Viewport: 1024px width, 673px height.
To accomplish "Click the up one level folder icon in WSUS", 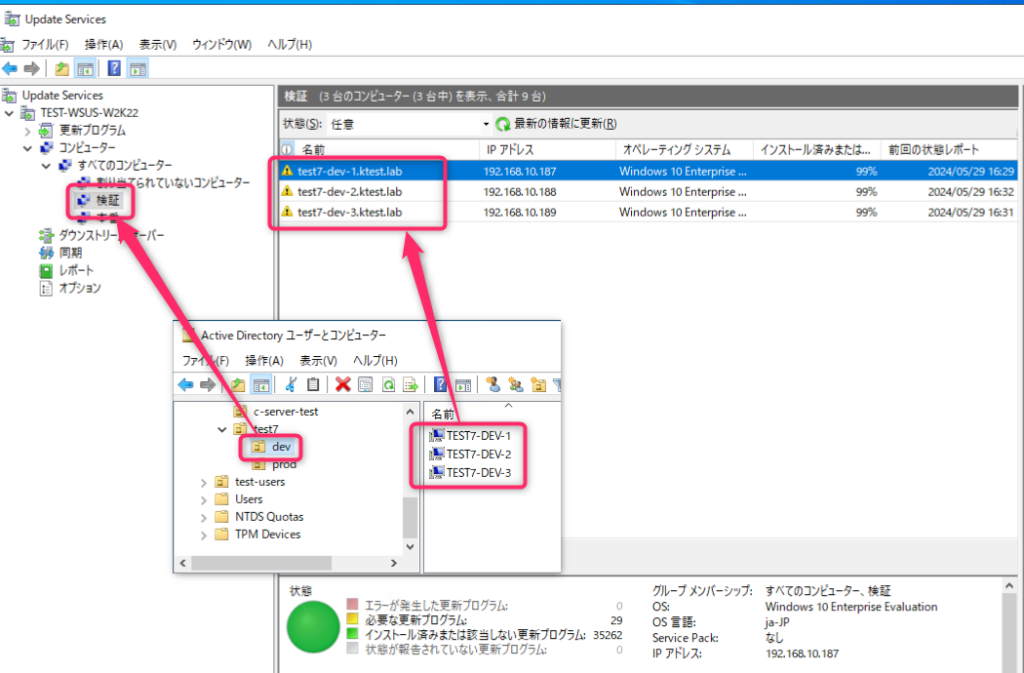I will point(62,67).
